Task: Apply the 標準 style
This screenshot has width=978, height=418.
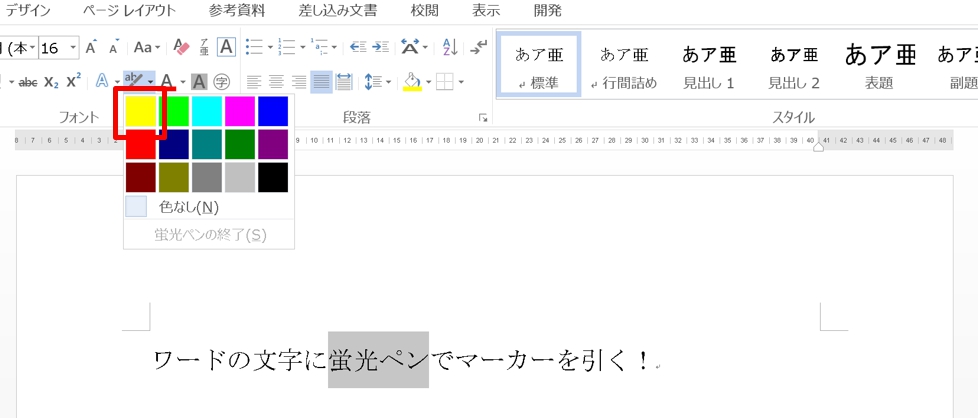Action: point(539,64)
